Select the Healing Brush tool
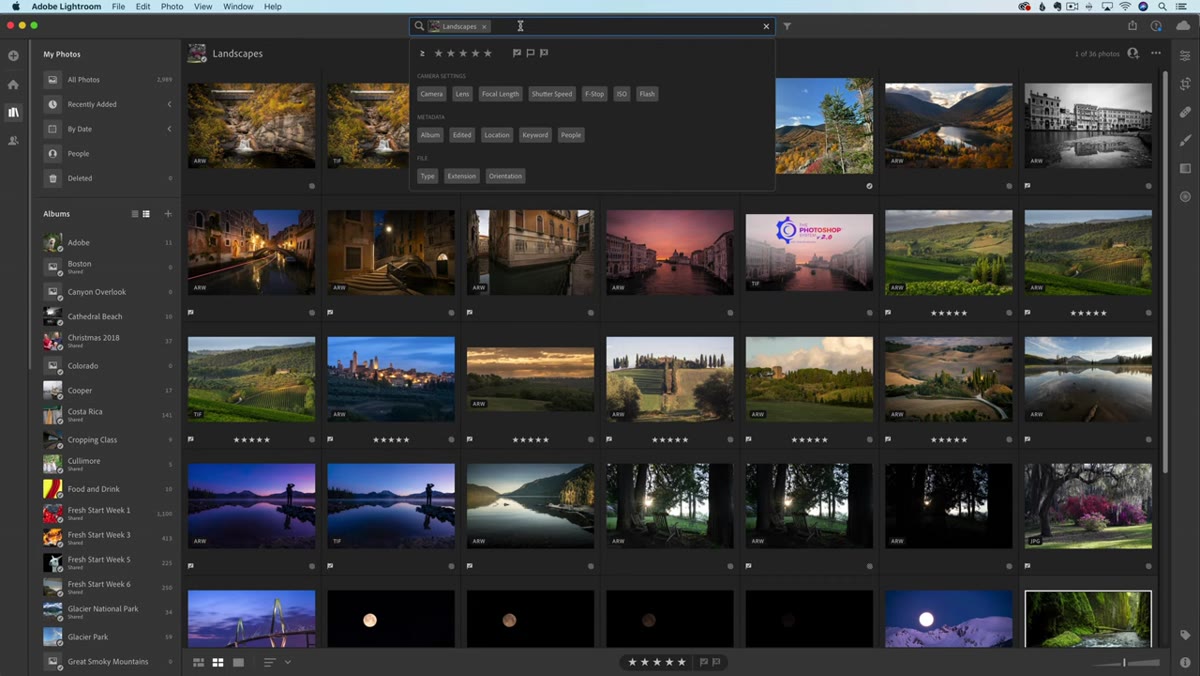The height and width of the screenshot is (676, 1200). (1185, 112)
